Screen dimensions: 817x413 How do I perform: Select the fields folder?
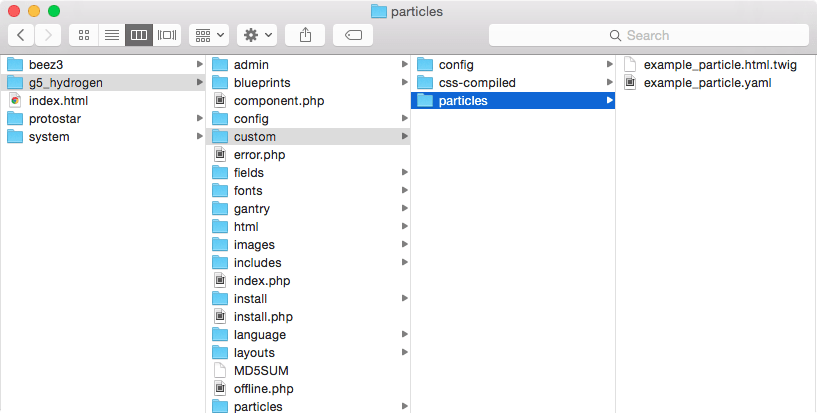[x=308, y=172]
